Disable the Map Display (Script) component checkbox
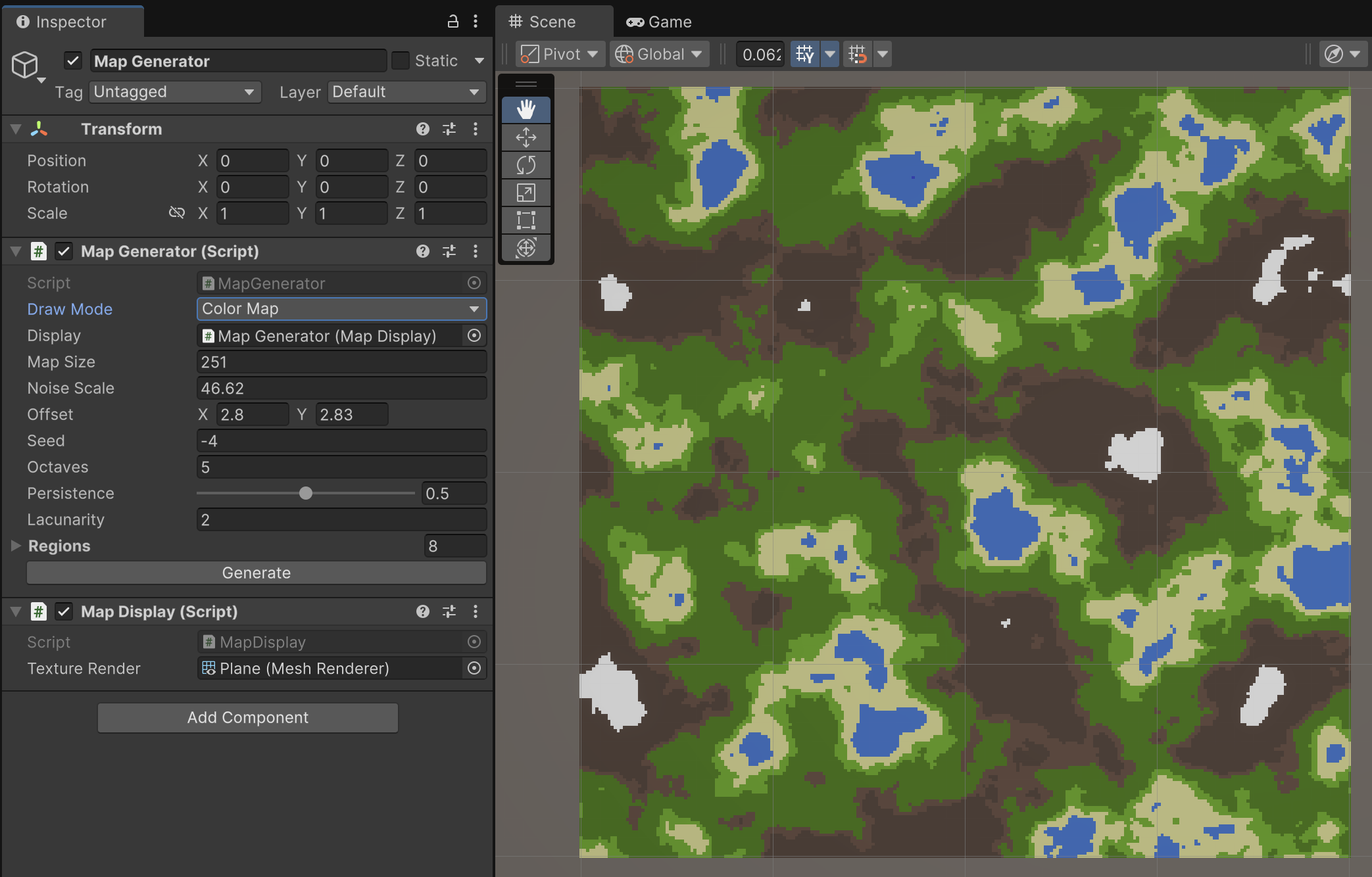1372x877 pixels. click(63, 611)
